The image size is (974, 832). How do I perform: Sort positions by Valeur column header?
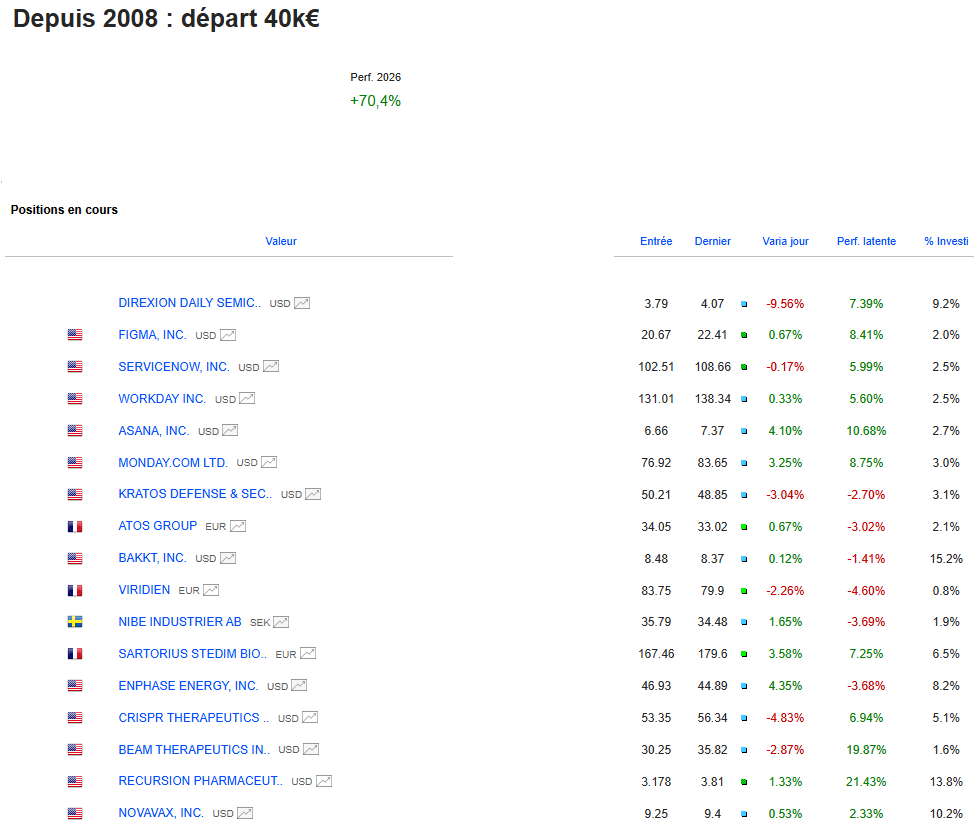(x=281, y=241)
